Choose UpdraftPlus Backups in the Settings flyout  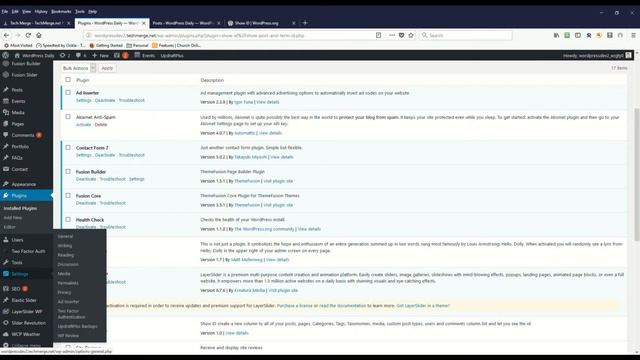(x=78, y=327)
